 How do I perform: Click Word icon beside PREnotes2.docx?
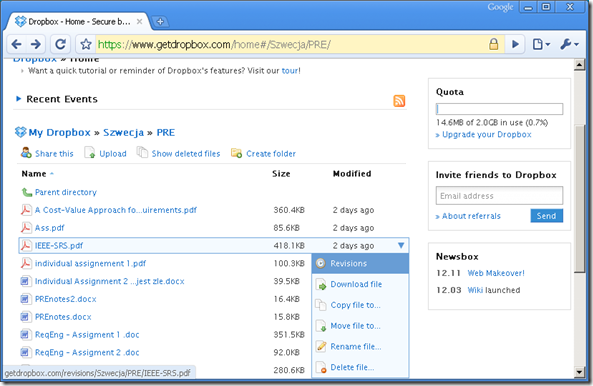[x=25, y=299]
